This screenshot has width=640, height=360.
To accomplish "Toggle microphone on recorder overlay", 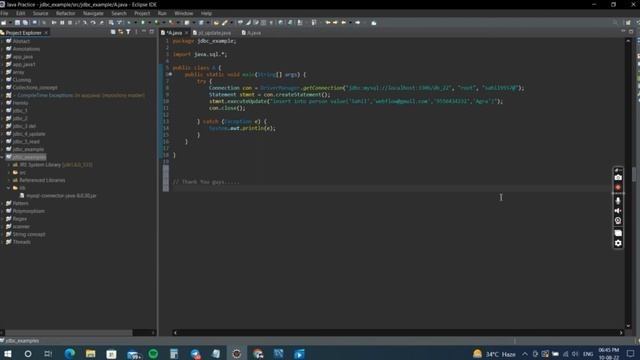I will tap(618, 200).
